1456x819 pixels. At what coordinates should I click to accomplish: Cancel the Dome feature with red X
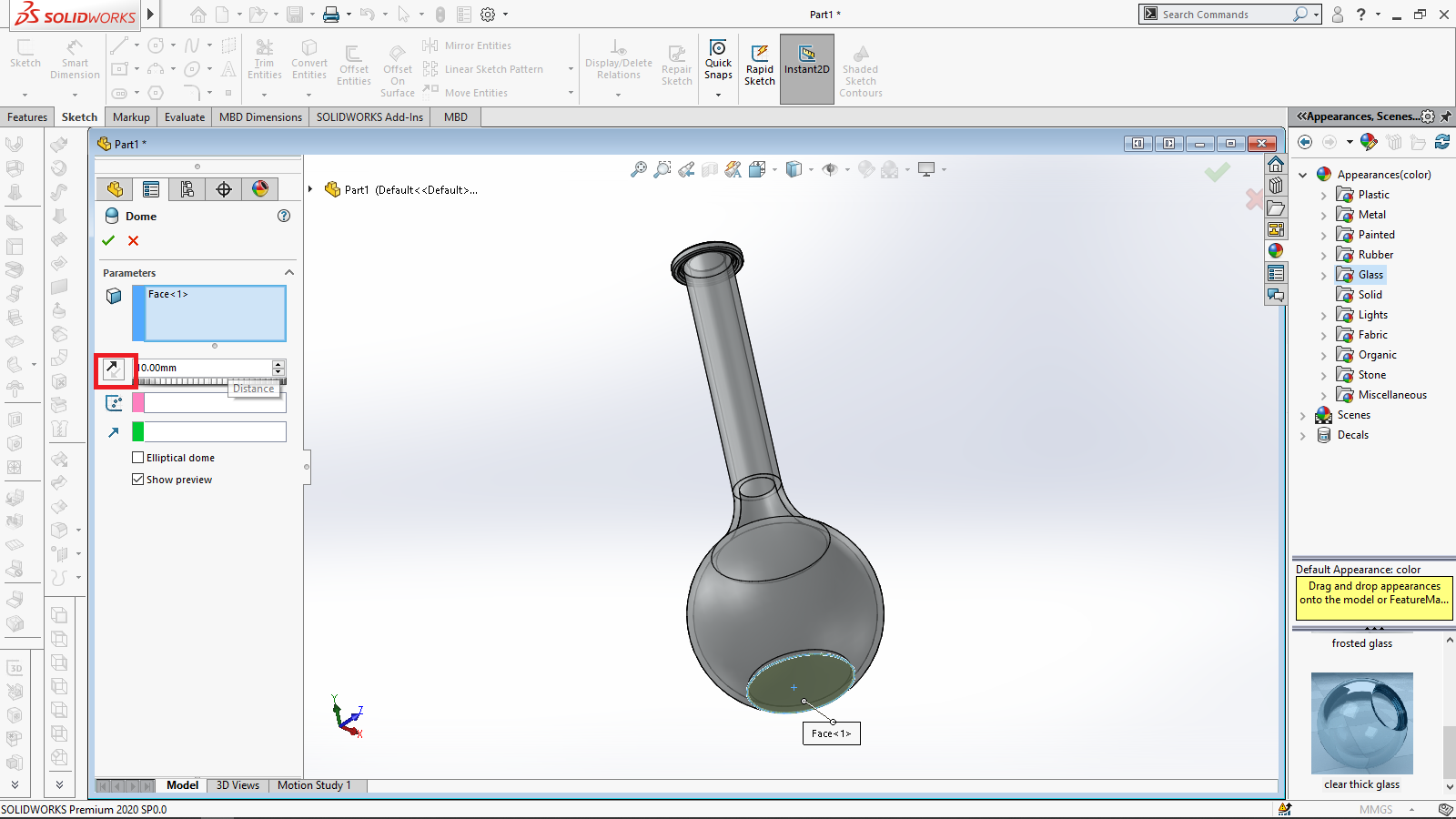pos(134,240)
